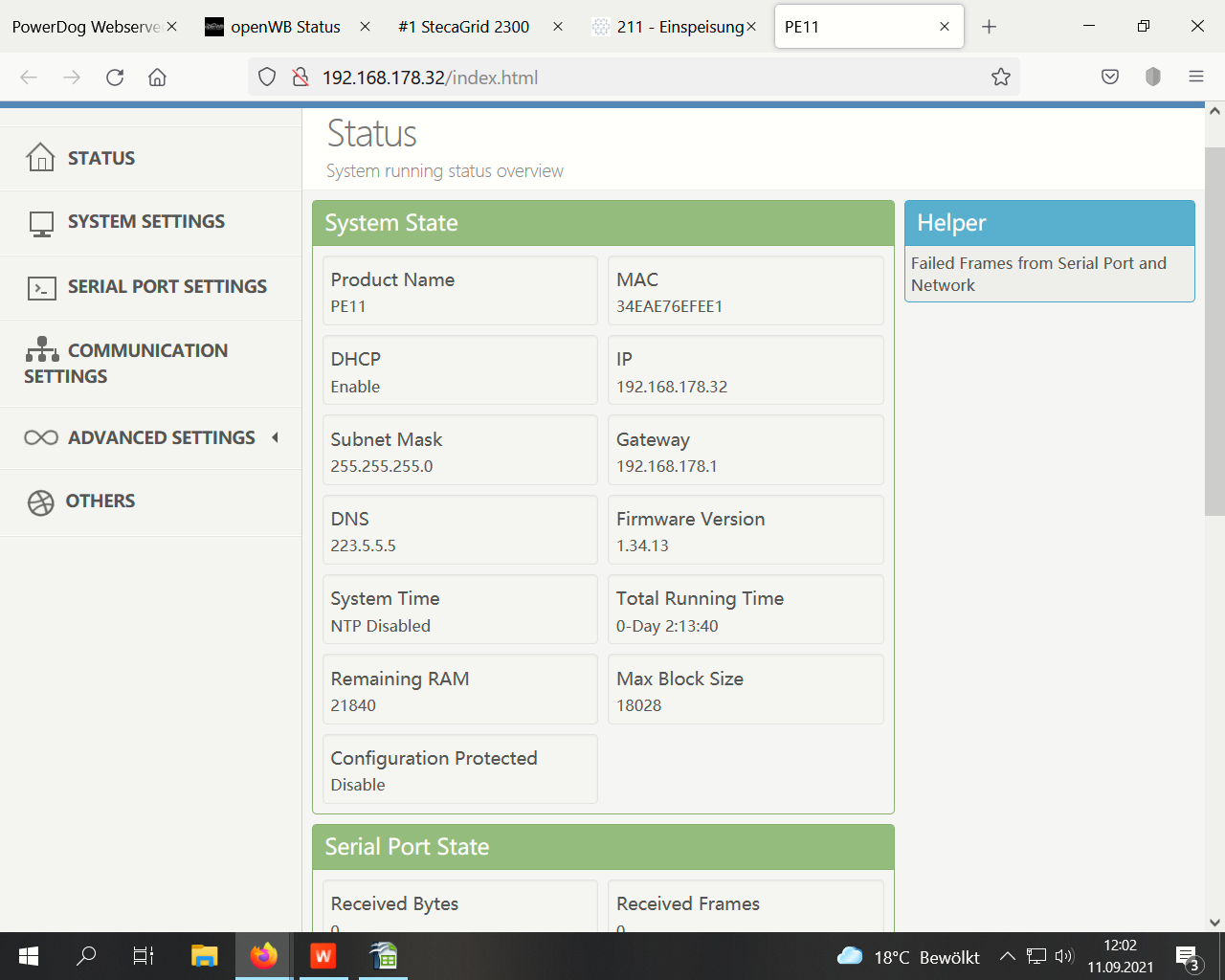Open the notification center icon
The image size is (1225, 980).
(x=1188, y=956)
